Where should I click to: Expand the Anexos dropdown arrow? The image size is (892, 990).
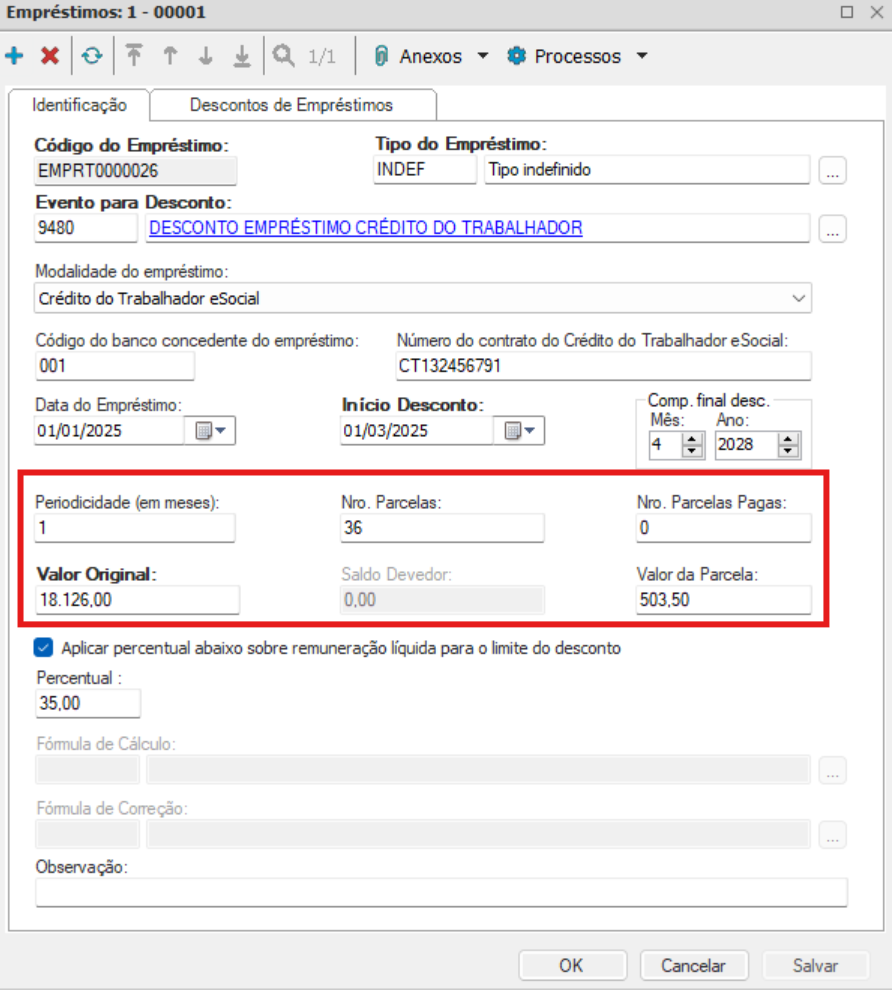(x=483, y=56)
